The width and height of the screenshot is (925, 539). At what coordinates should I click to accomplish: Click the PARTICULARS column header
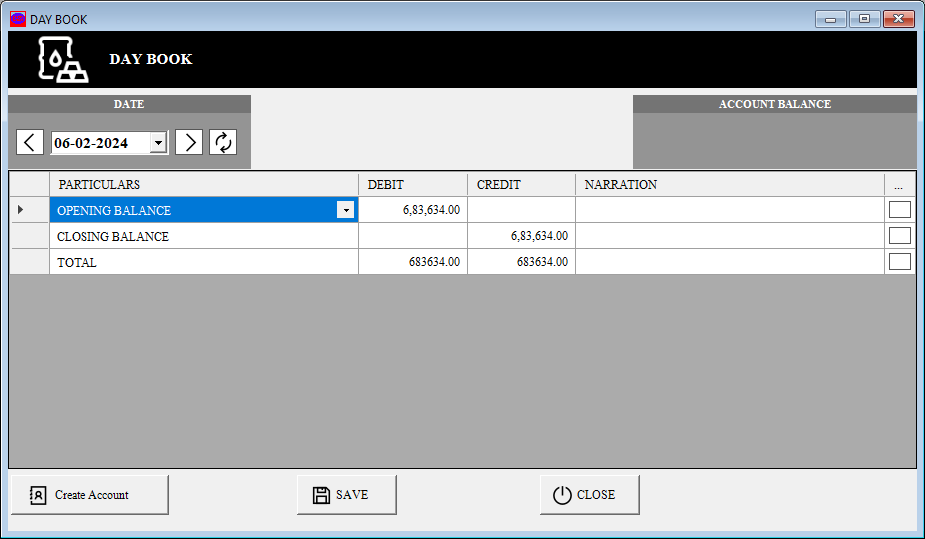click(x=203, y=185)
